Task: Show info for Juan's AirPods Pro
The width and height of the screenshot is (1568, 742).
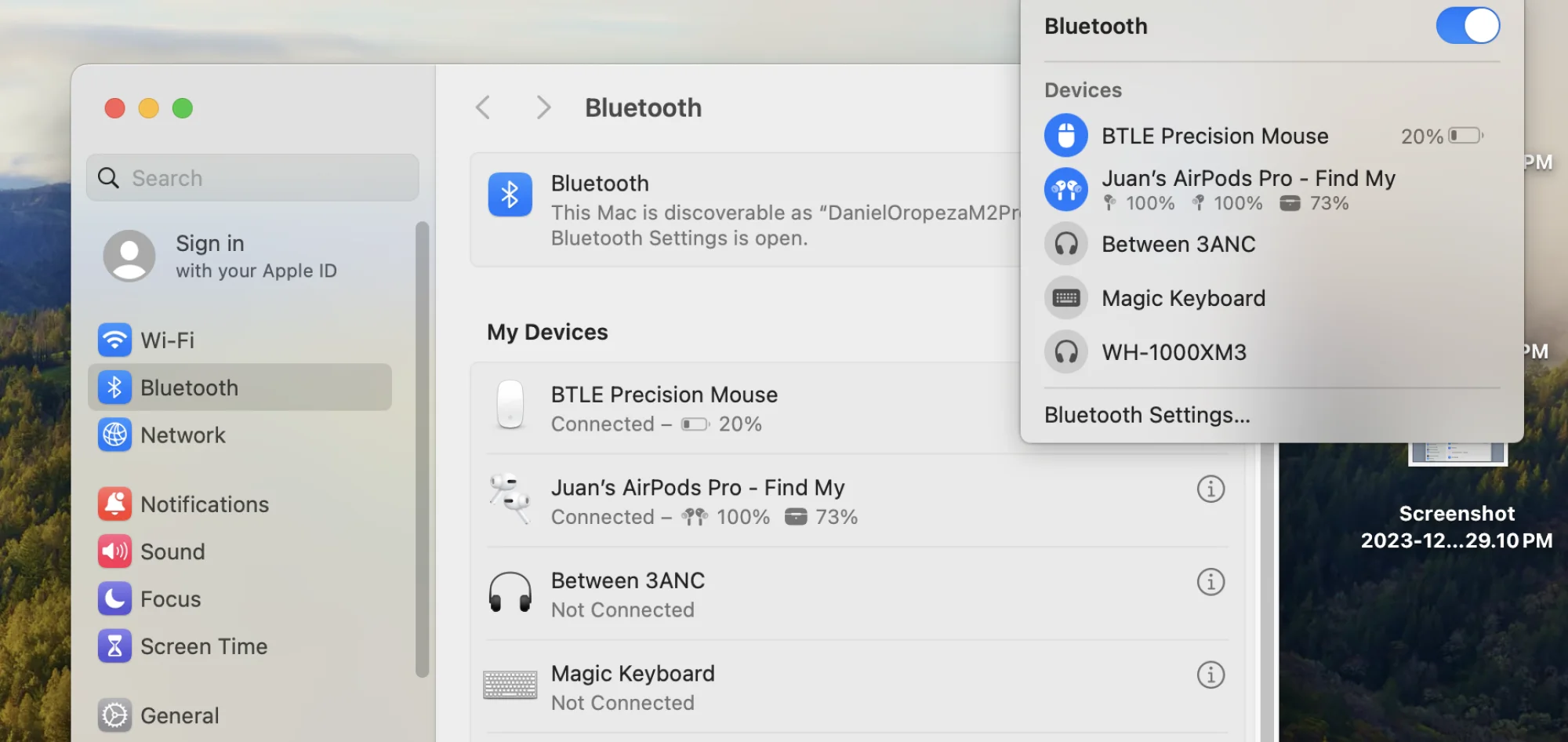Action: (1210, 489)
